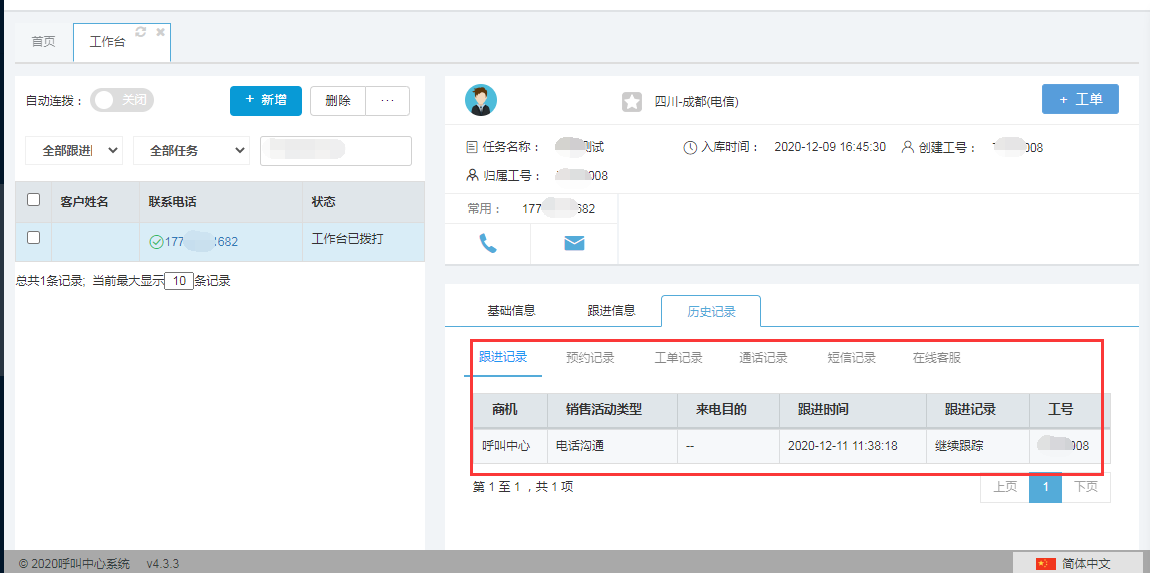
Task: Click the envelope message icon
Action: [x=574, y=243]
